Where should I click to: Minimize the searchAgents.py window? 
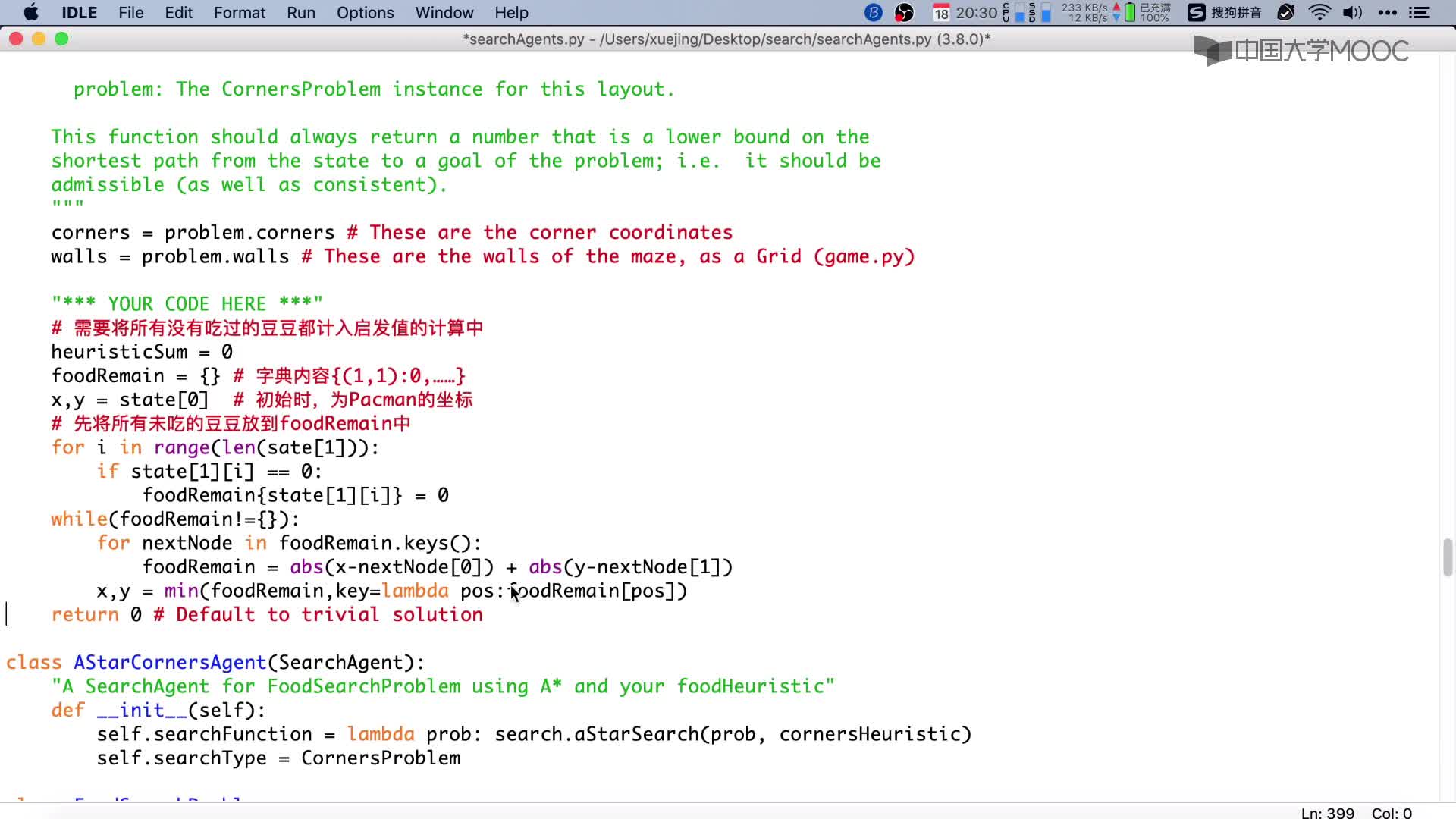tap(39, 39)
